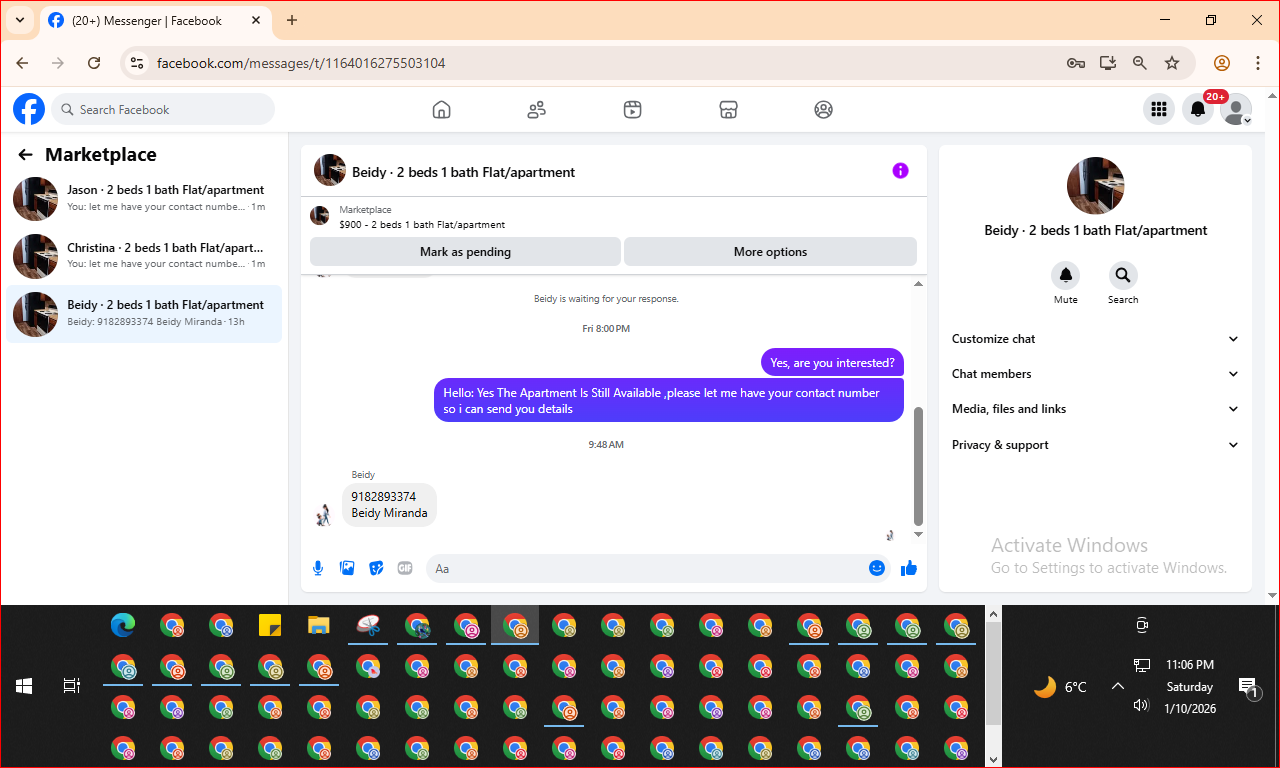Show hidden system tray icons
Screen dimensions: 1280x768
pyautogui.click(x=1118, y=686)
